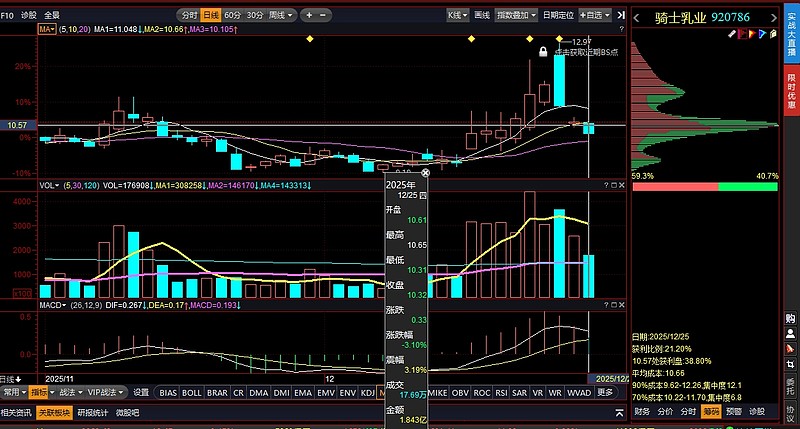
Task: Close the floating price data popup
Action: (425, 172)
